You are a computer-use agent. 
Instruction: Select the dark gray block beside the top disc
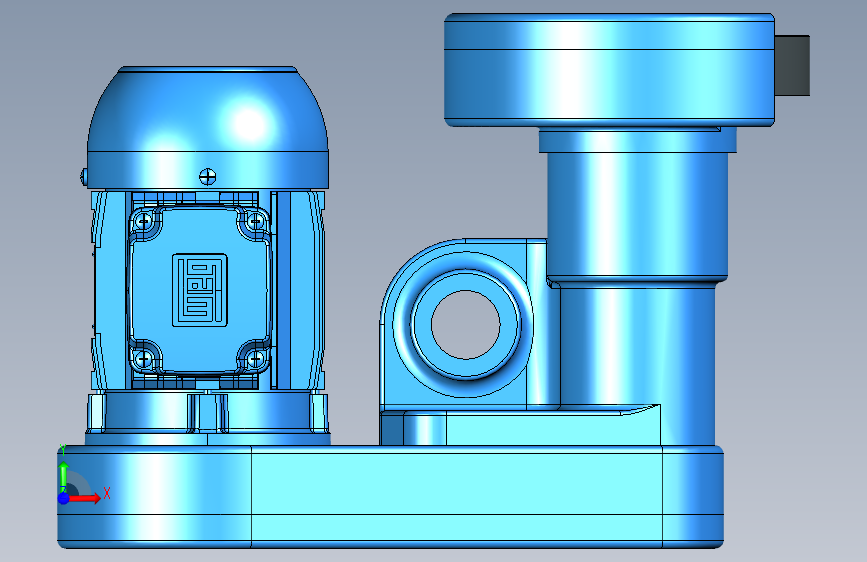[x=792, y=66]
